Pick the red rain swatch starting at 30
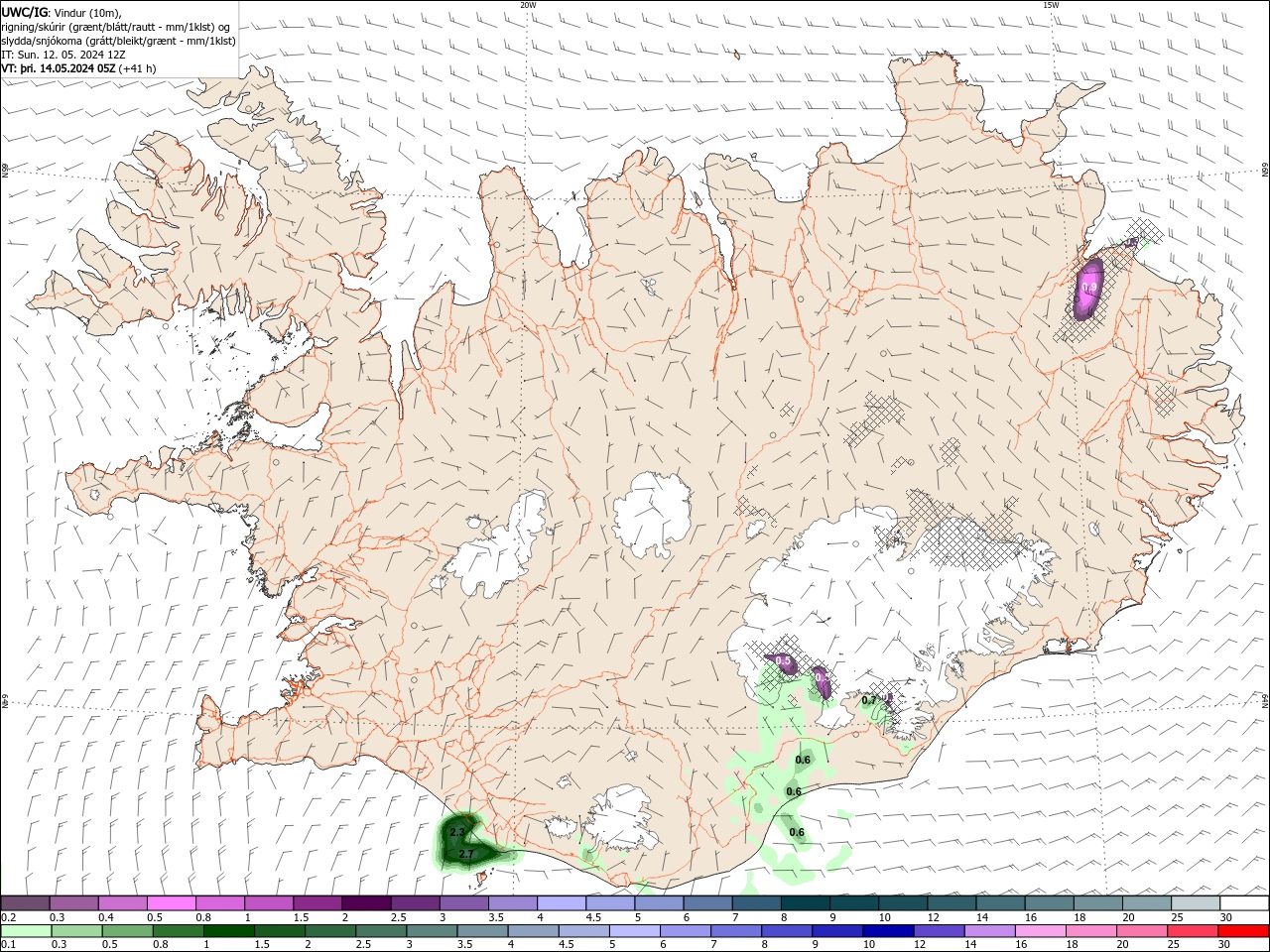Viewport: 1270px width, 952px height. [1244, 931]
